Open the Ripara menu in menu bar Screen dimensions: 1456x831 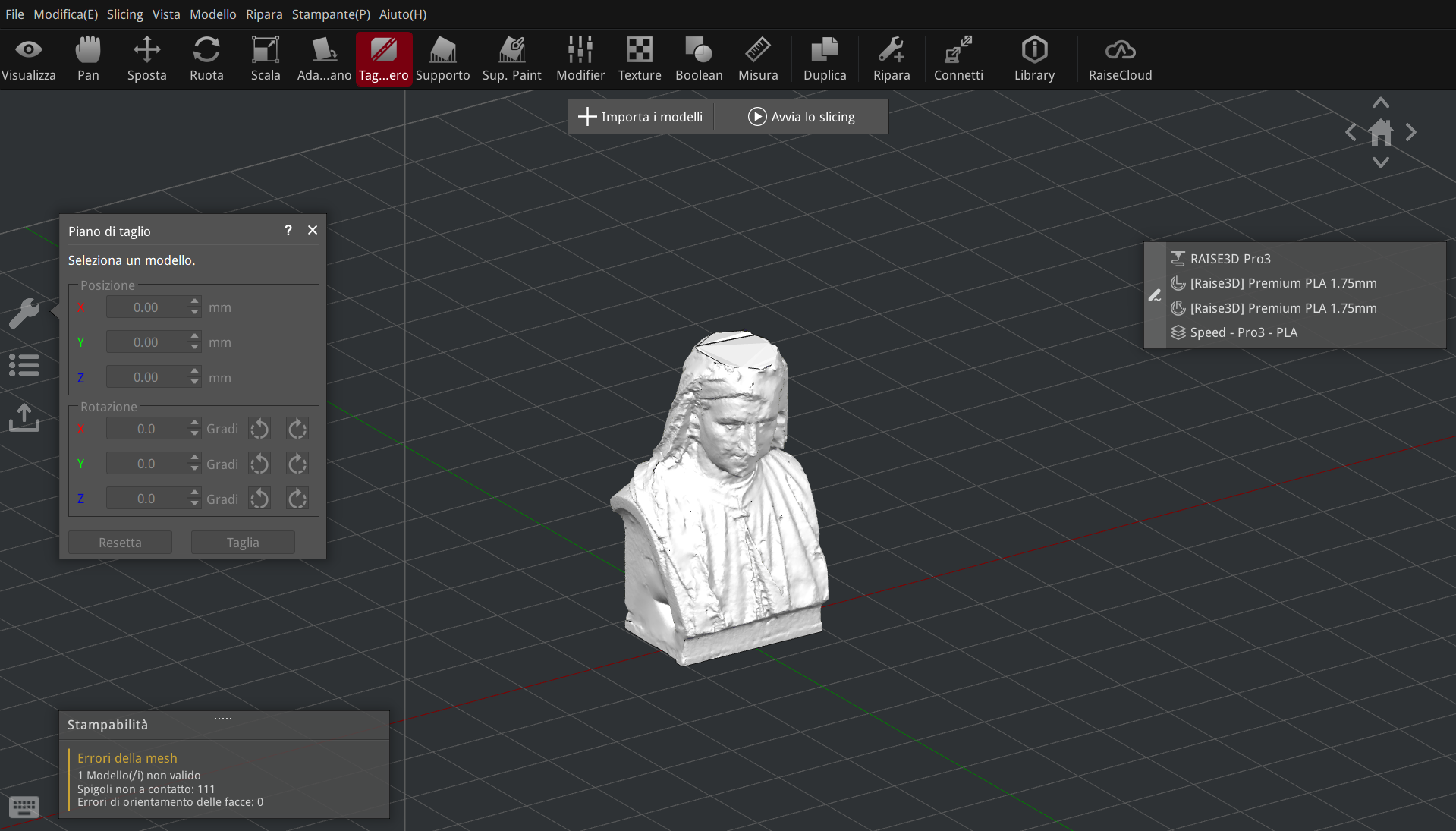click(x=263, y=14)
